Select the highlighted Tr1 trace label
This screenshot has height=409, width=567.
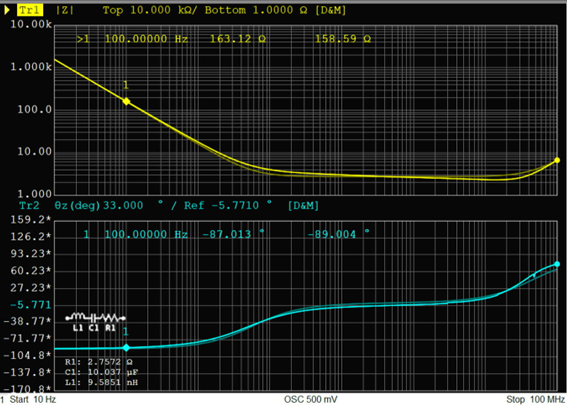[30, 10]
